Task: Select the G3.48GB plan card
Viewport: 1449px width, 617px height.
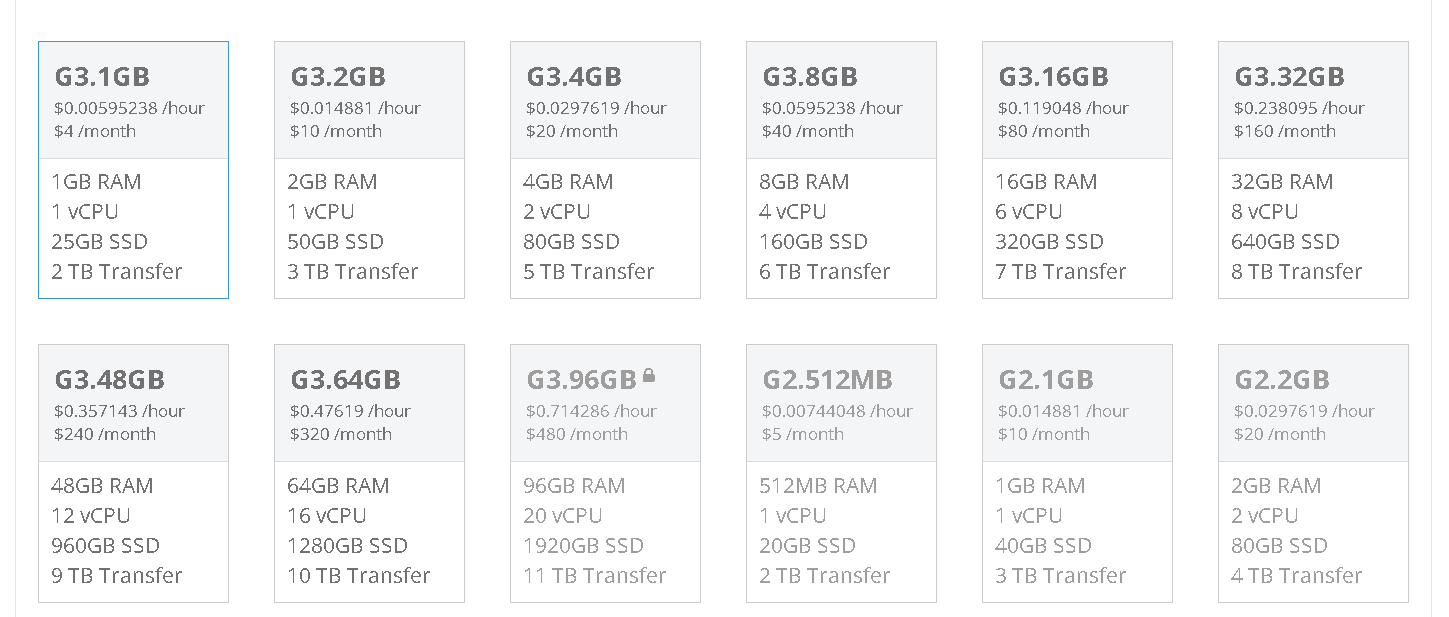Action: click(133, 474)
